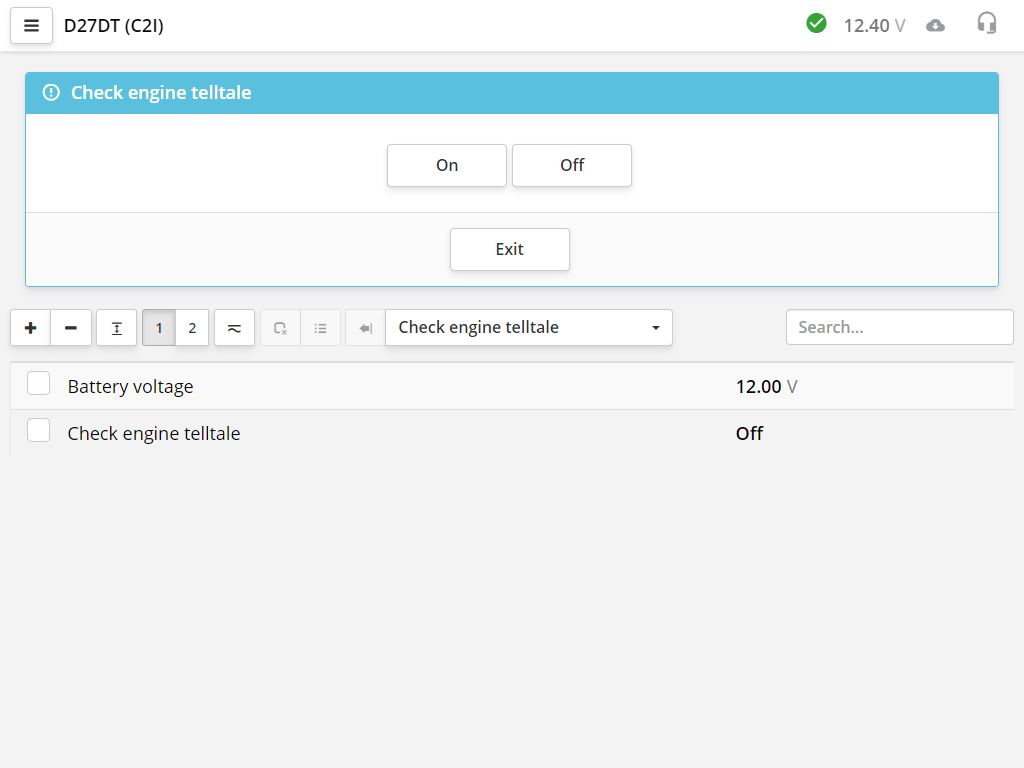Click the plus button in the toolbar
This screenshot has height=768, width=1024.
30,328
